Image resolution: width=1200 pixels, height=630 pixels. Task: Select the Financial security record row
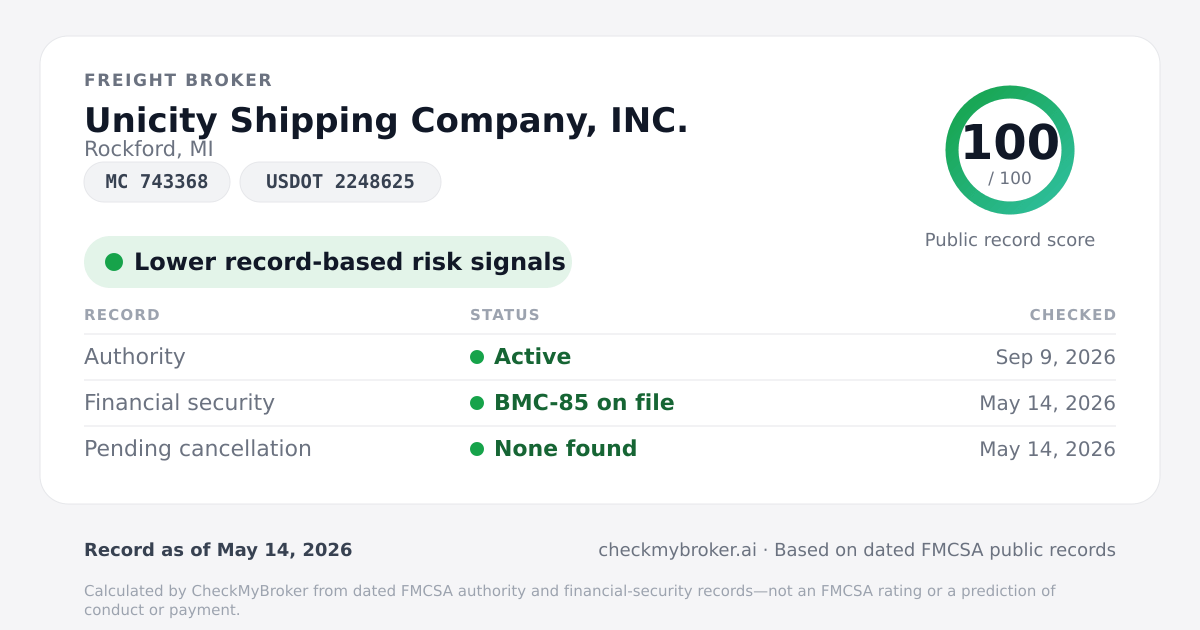pyautogui.click(x=600, y=403)
